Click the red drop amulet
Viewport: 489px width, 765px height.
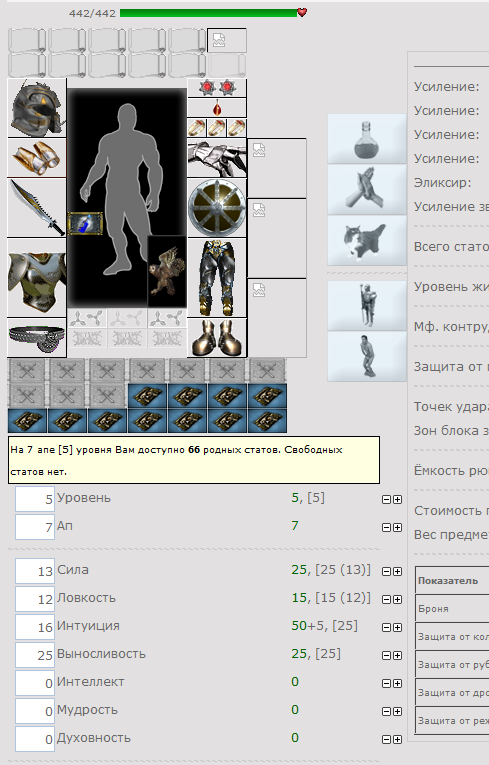(217, 108)
